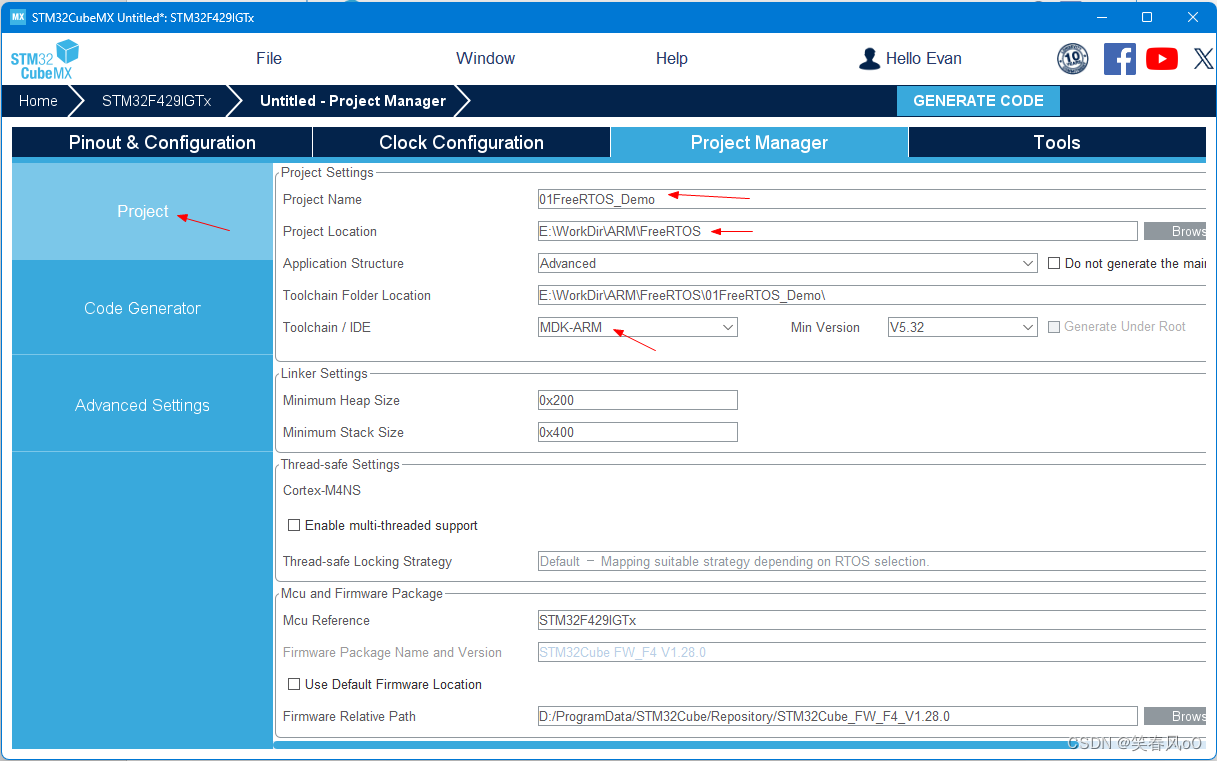
Task: Open the Advanced Settings section
Action: click(x=142, y=405)
